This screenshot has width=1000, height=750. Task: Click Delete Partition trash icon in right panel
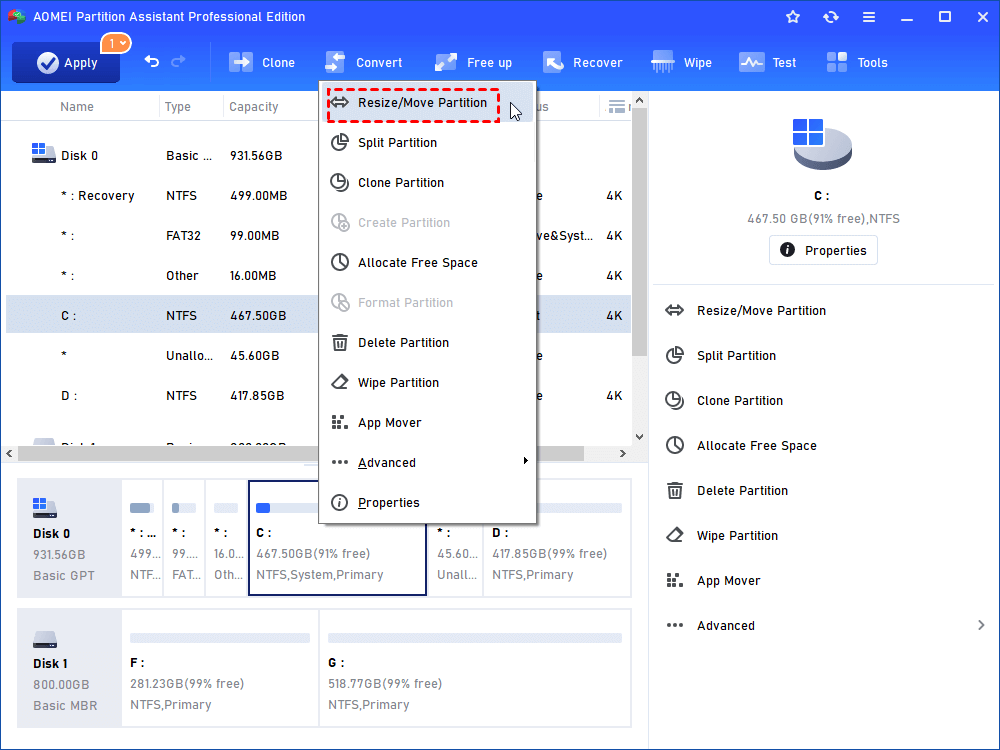click(675, 490)
